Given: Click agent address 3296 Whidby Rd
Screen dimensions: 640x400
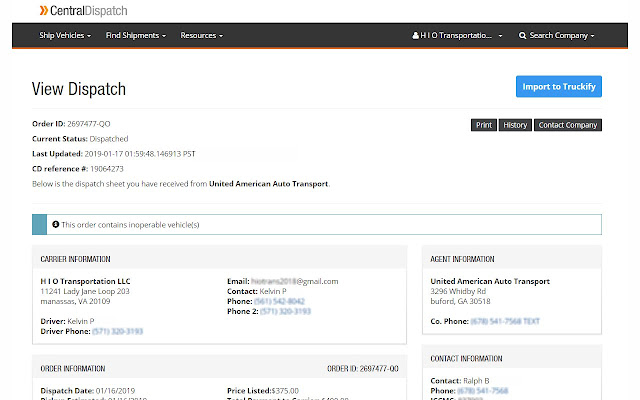Looking at the screenshot, I should pyautogui.click(x=458, y=291).
